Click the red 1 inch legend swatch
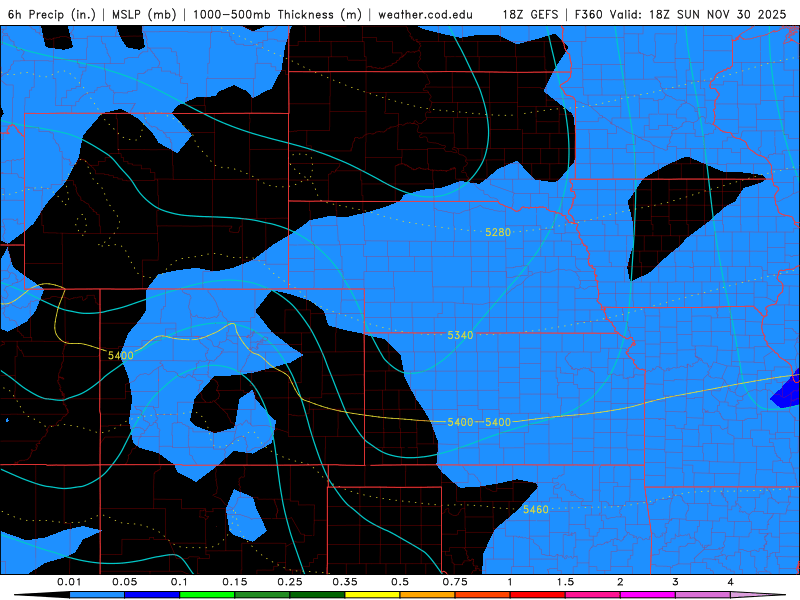This screenshot has height=600, width=800. 538,595
